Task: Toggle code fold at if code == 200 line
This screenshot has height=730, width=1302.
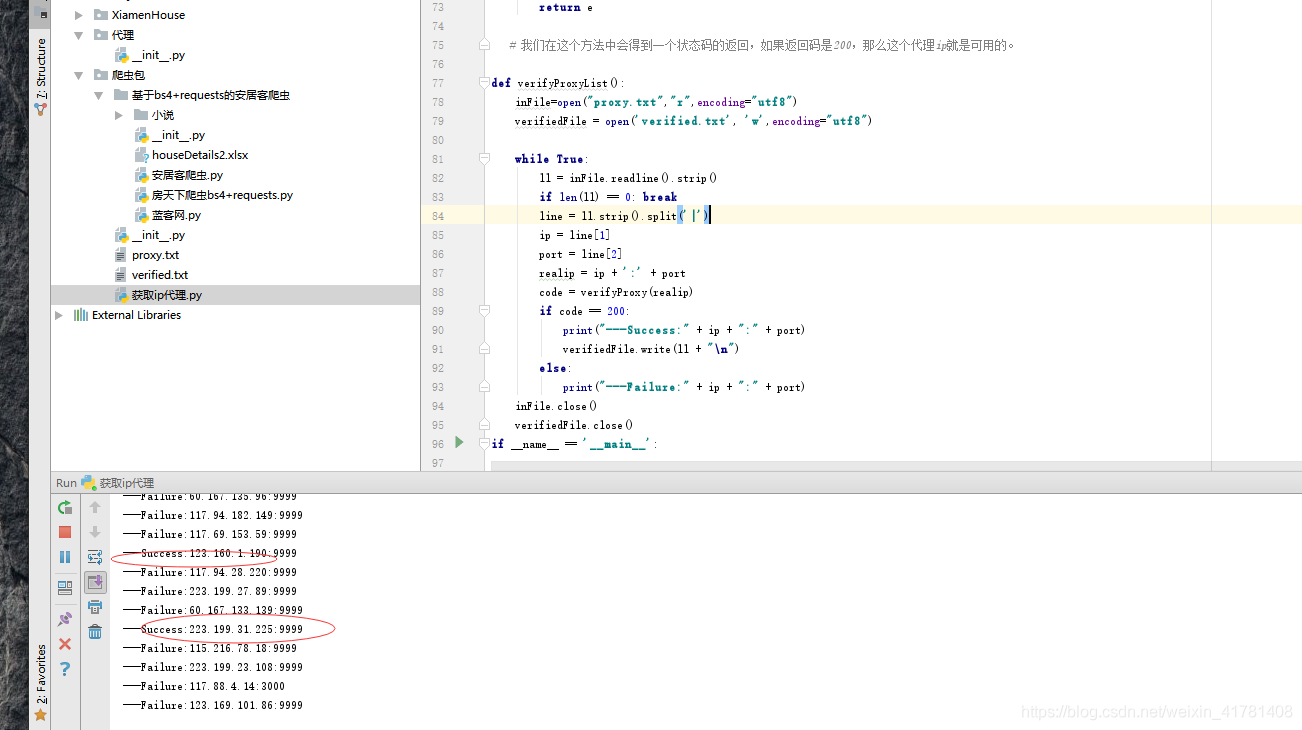Action: [484, 311]
